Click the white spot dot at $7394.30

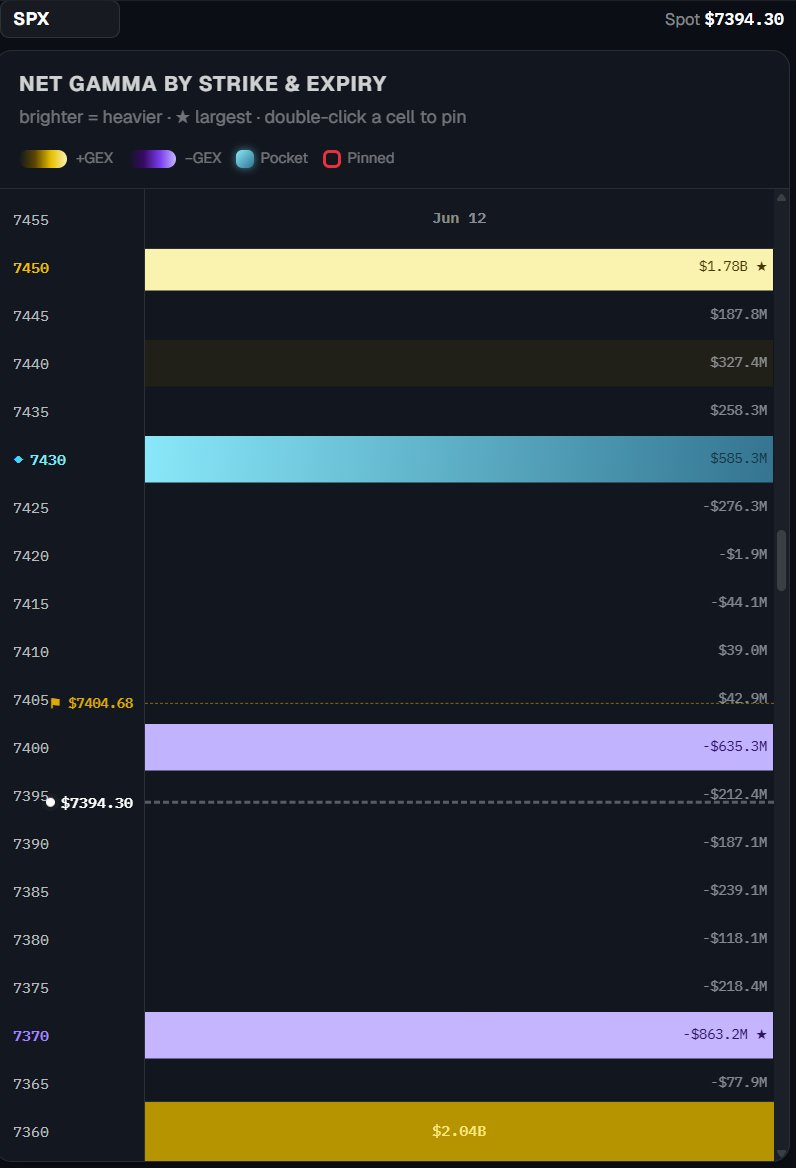click(50, 802)
